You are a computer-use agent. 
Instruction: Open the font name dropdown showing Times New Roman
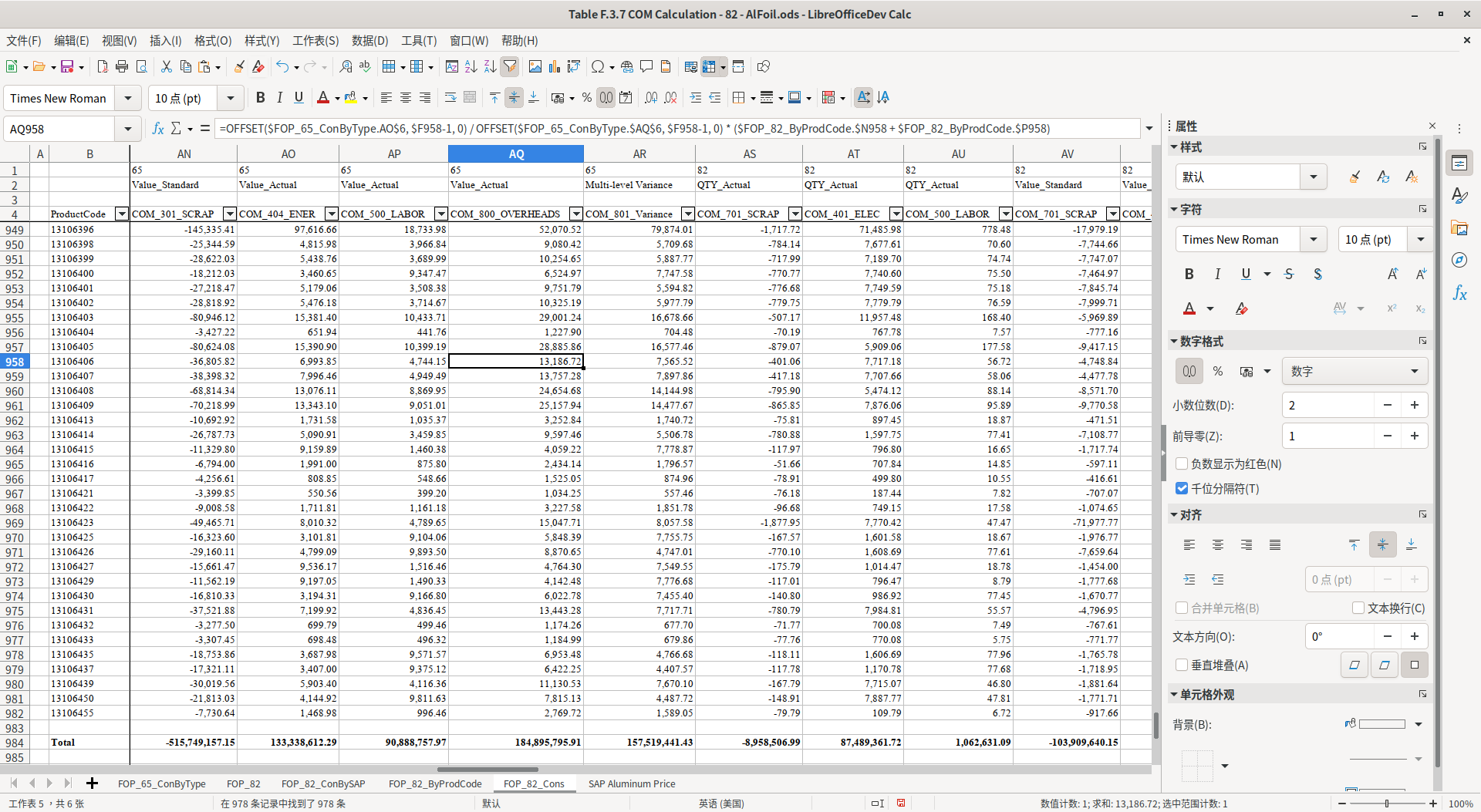tap(127, 98)
